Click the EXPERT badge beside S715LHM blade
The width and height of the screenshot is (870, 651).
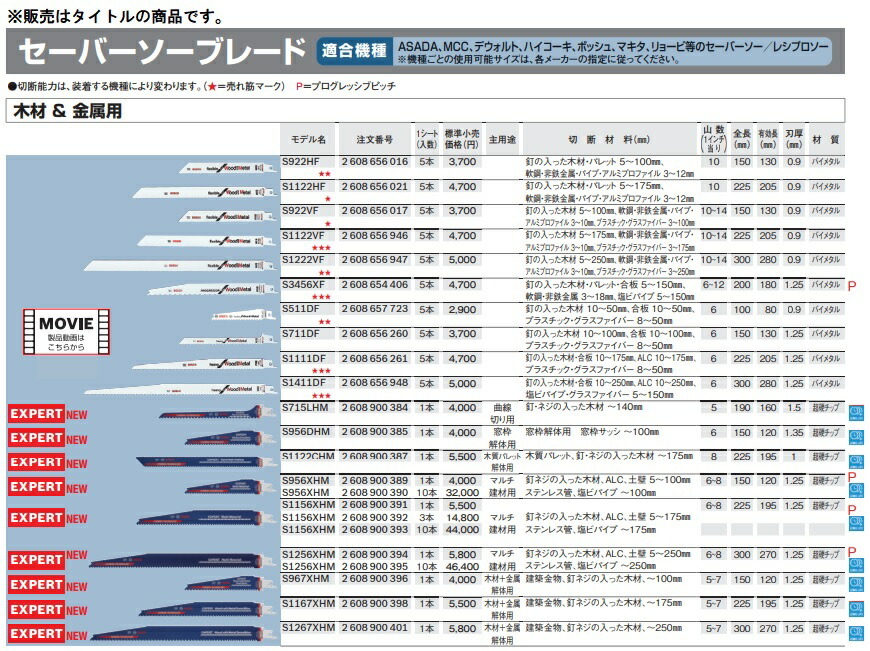pos(36,414)
